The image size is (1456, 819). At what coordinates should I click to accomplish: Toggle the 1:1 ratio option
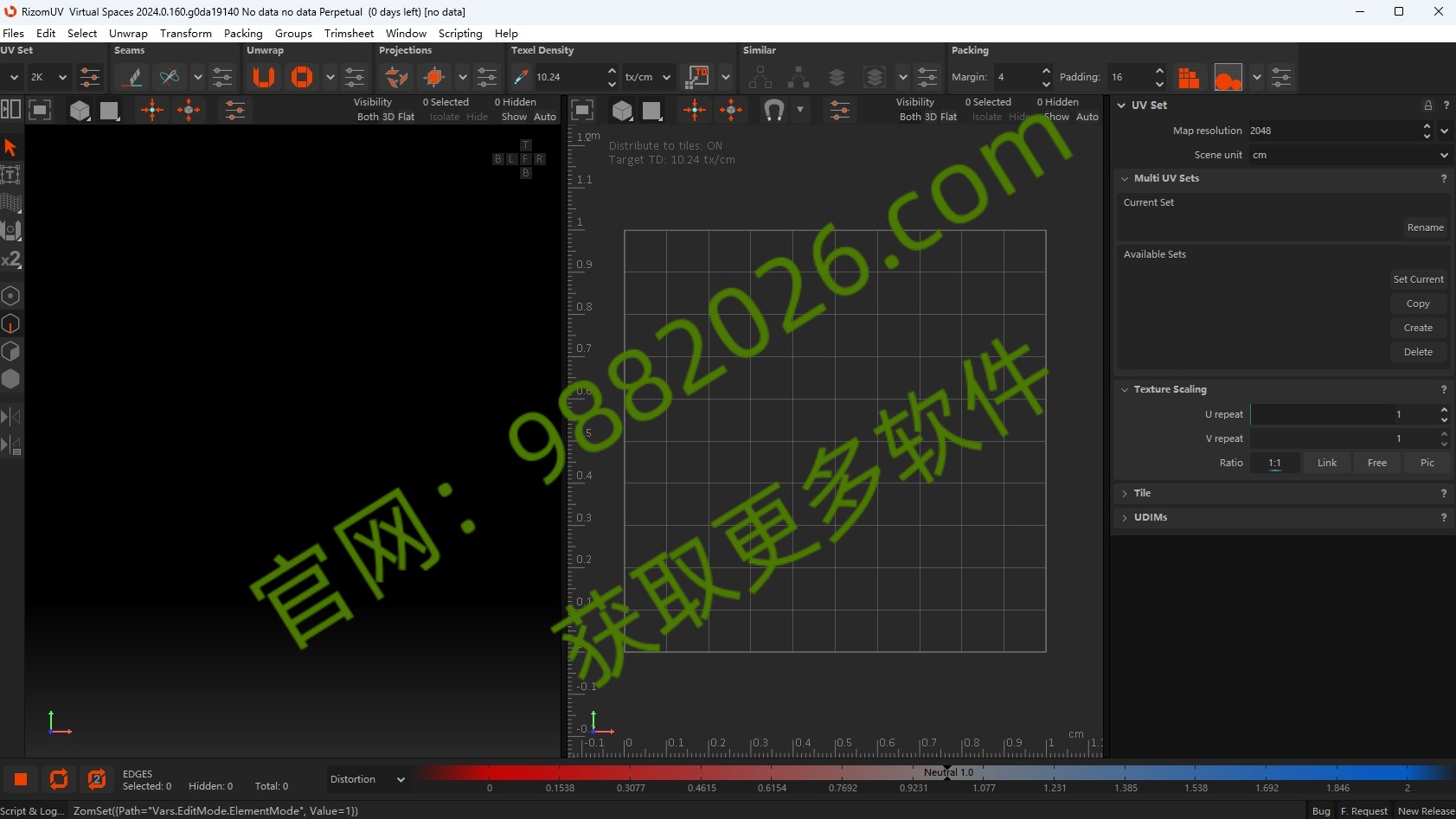(x=1274, y=463)
